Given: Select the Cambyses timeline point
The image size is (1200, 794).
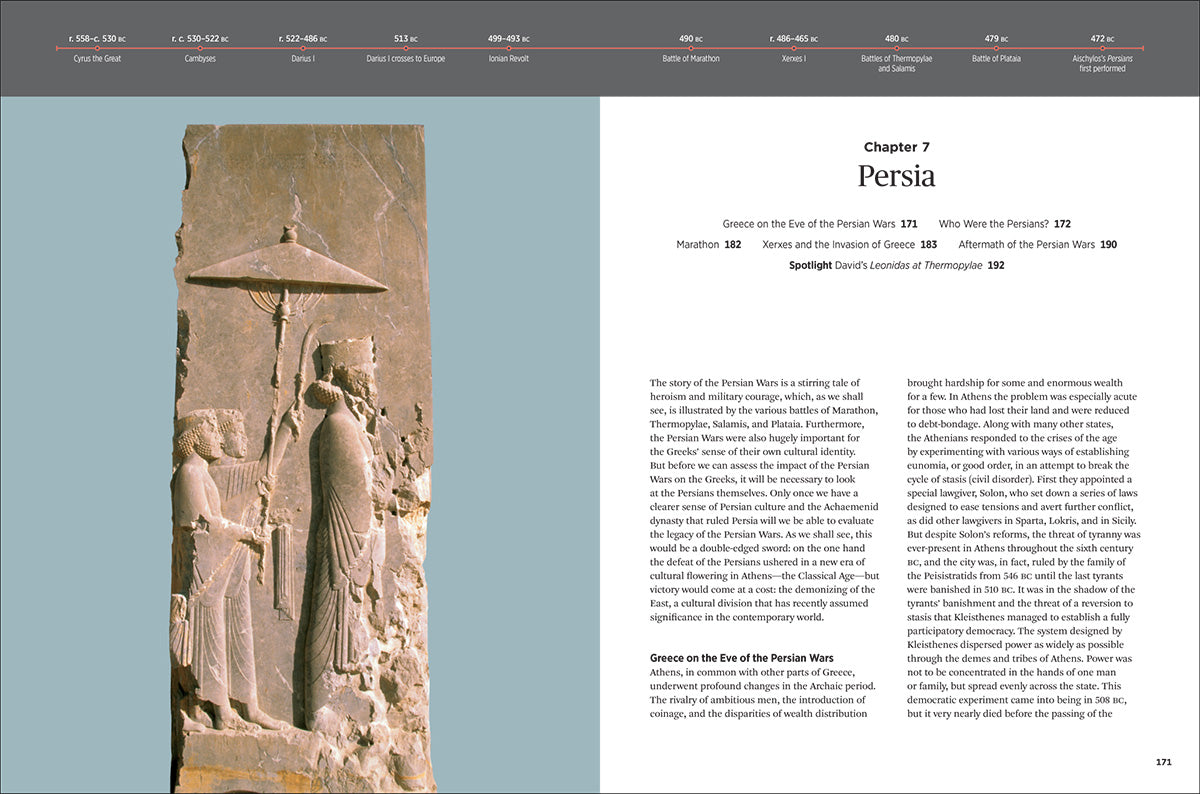Looking at the screenshot, I should [x=200, y=48].
